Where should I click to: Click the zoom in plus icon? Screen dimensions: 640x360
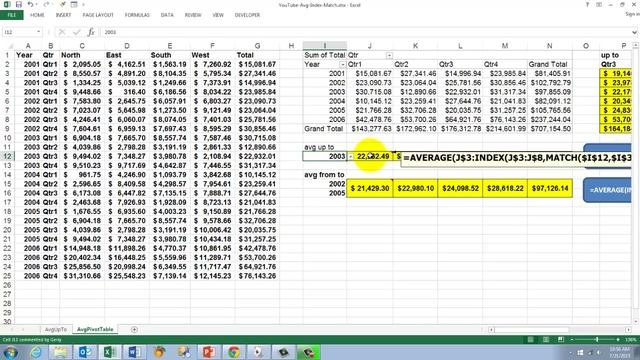[618, 340]
